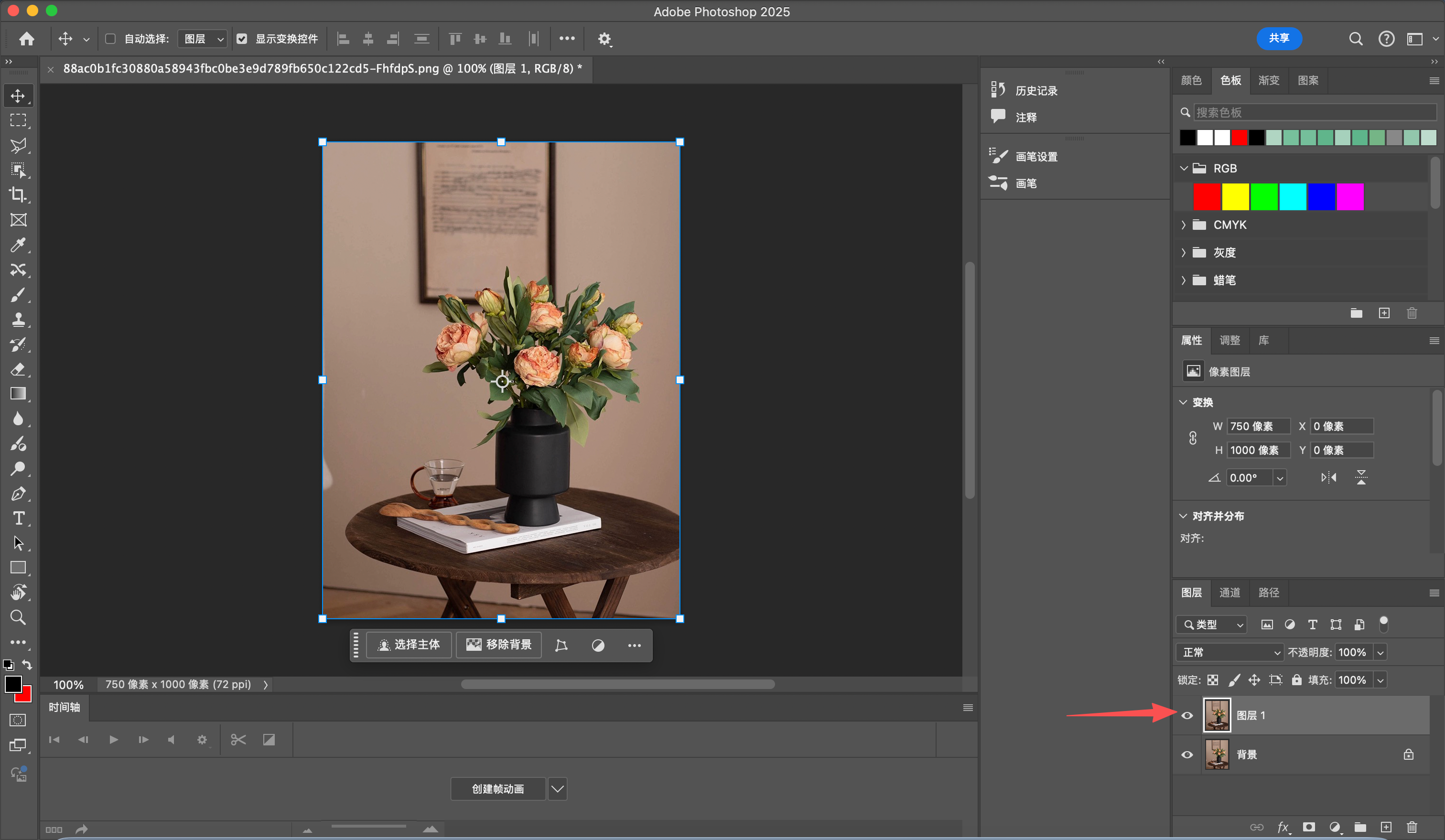The height and width of the screenshot is (840, 1445).
Task: Toggle the lock transparent pixels icon
Action: point(1212,680)
